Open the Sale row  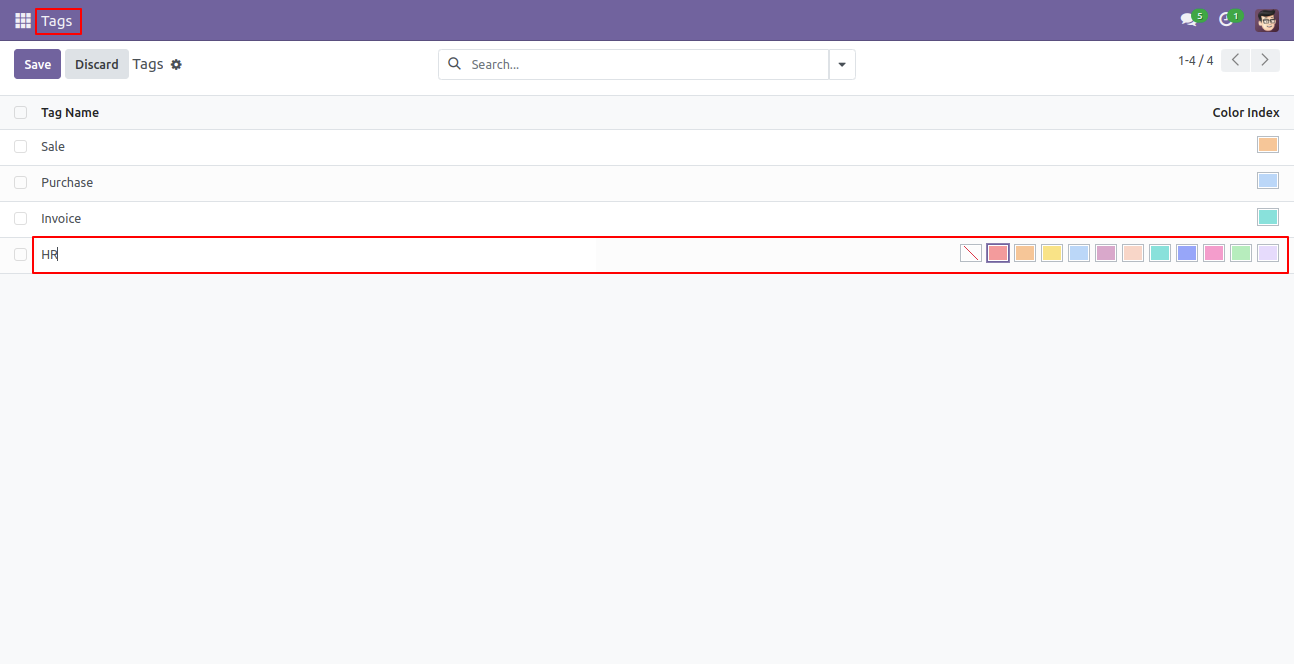click(647, 146)
